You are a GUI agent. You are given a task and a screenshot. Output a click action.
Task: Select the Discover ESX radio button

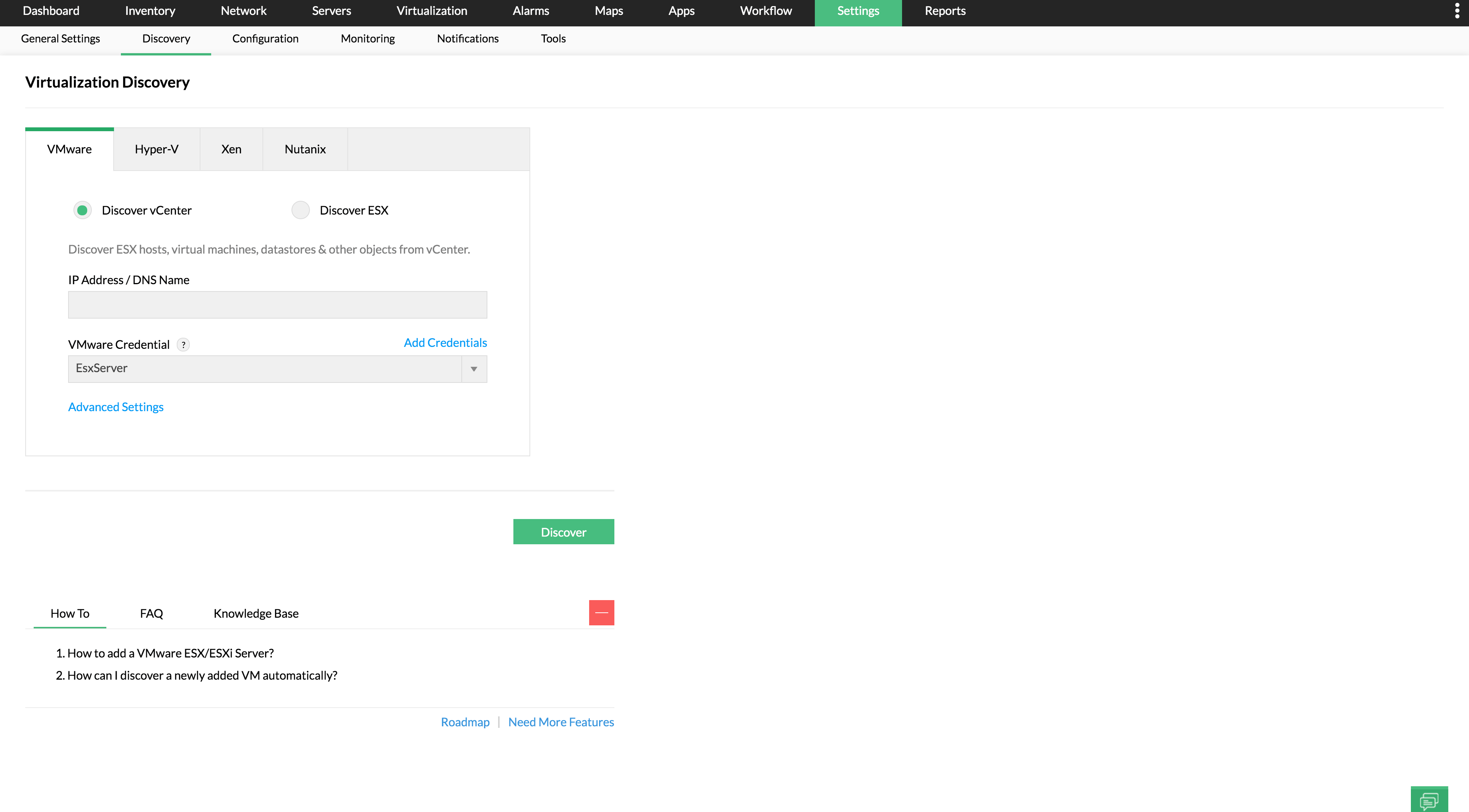pos(301,210)
